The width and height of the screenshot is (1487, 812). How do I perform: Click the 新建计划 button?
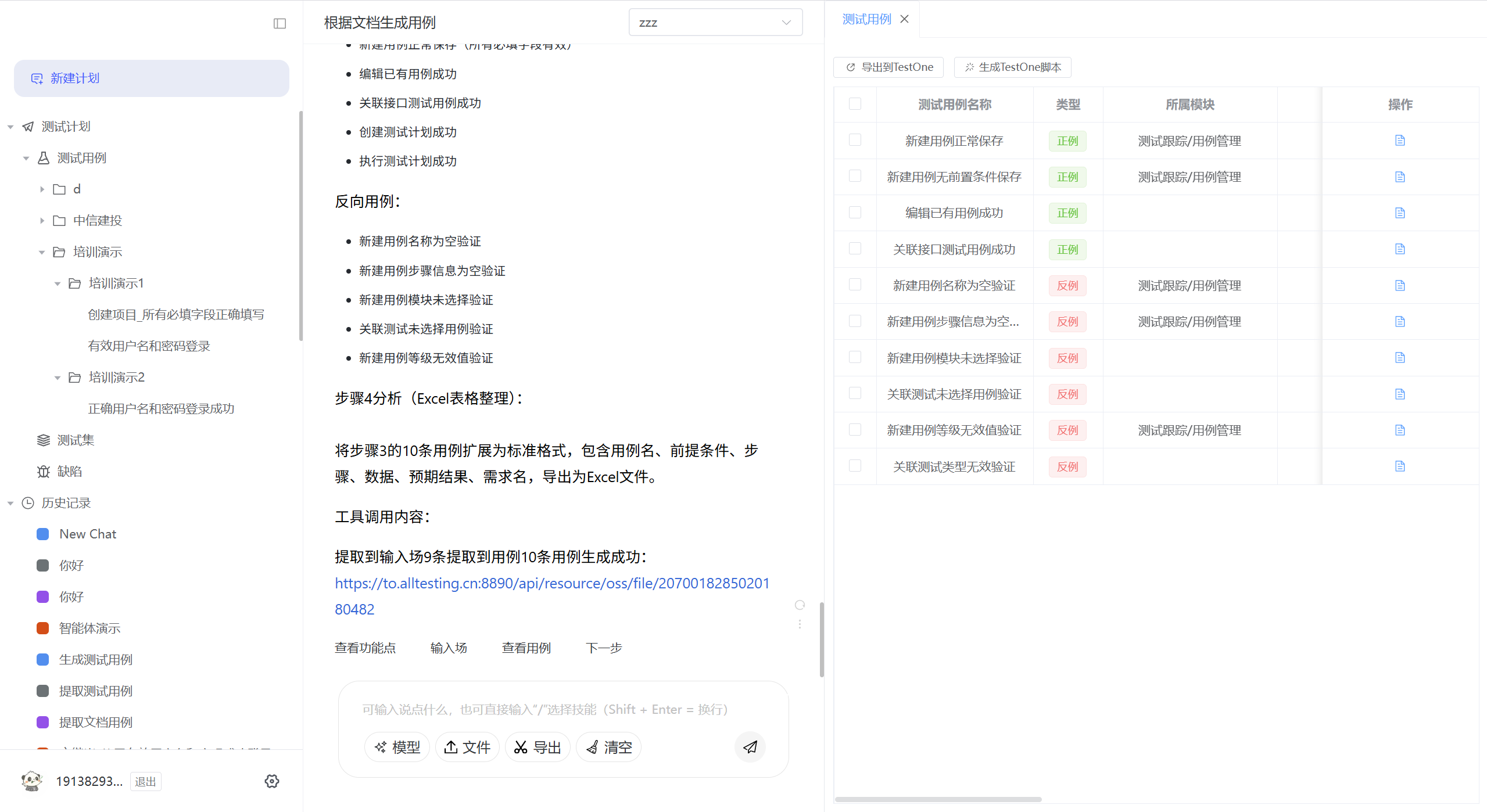(x=152, y=78)
